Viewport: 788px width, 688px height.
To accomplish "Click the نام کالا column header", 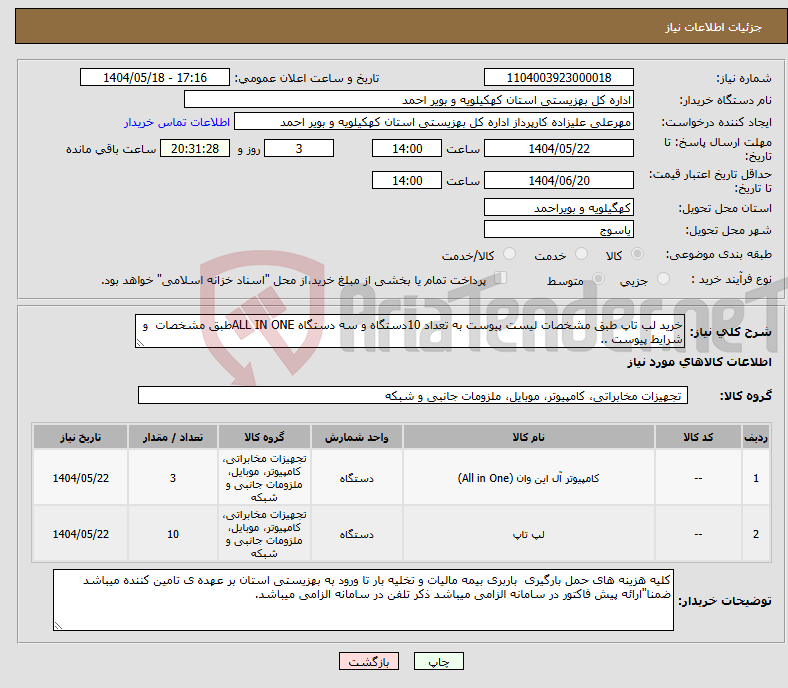I will 529,437.
